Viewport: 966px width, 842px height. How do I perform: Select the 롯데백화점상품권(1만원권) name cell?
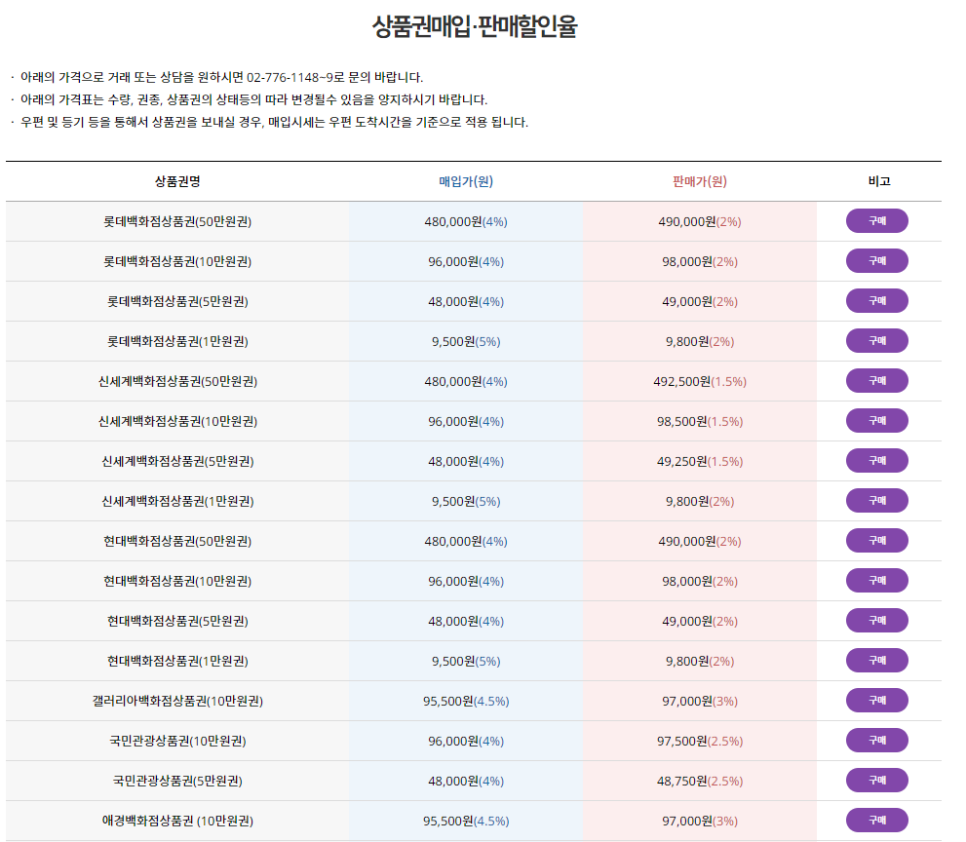[x=177, y=342]
